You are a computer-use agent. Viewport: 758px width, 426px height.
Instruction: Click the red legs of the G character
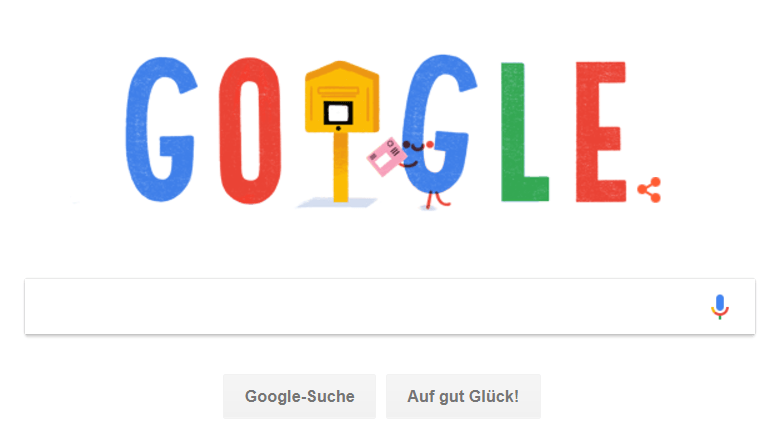437,199
